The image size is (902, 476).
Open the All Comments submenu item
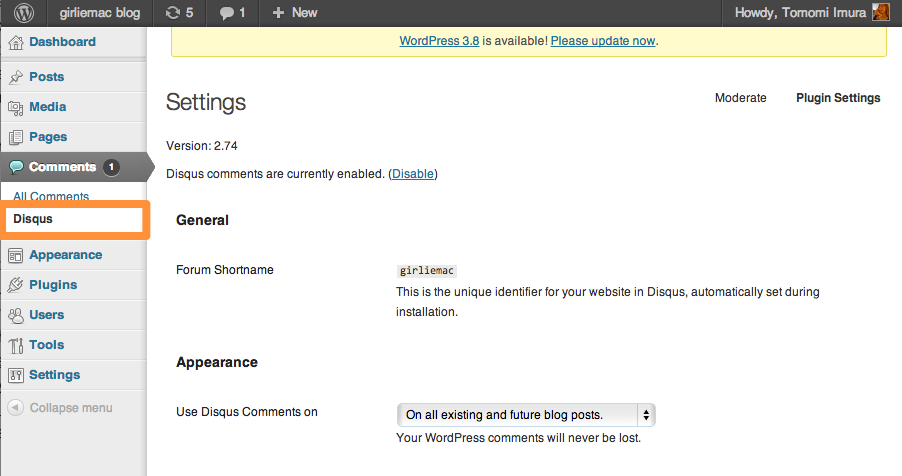click(51, 196)
